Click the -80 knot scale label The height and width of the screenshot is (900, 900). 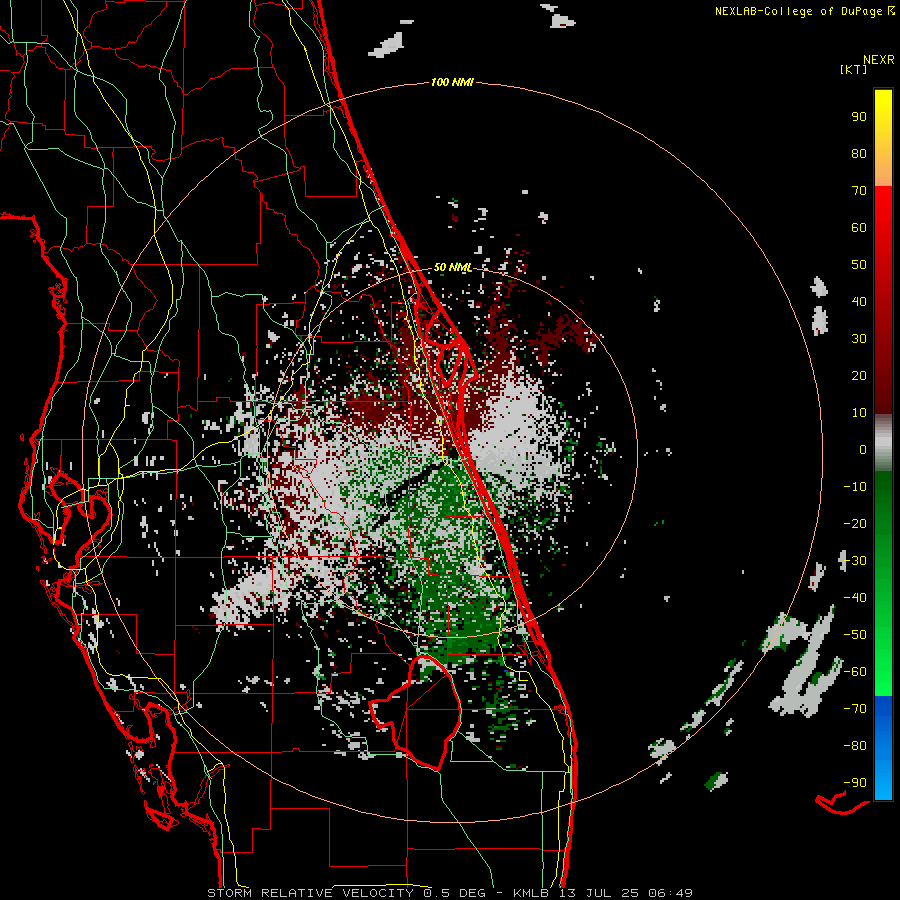coord(855,746)
